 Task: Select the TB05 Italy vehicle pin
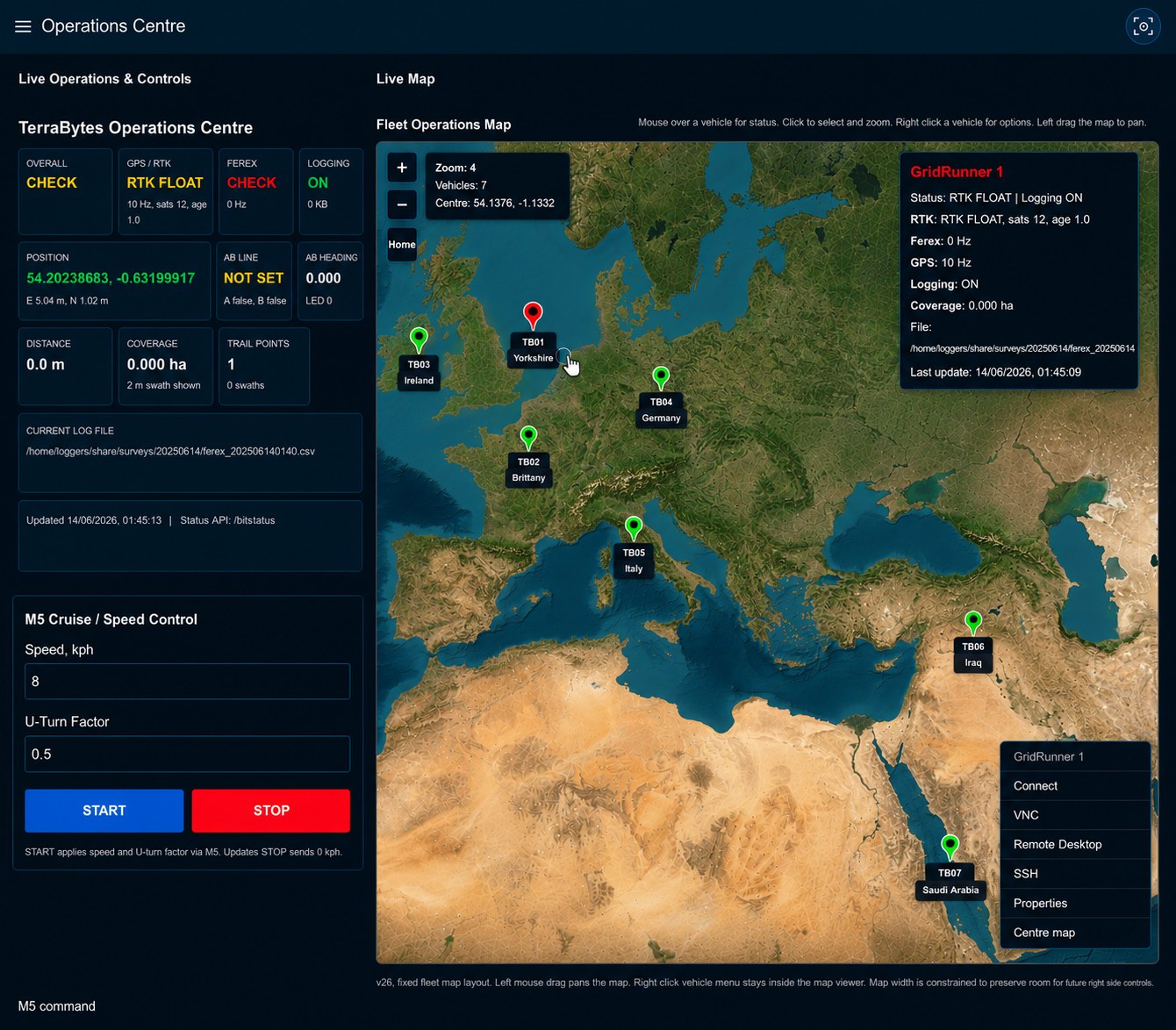634,528
